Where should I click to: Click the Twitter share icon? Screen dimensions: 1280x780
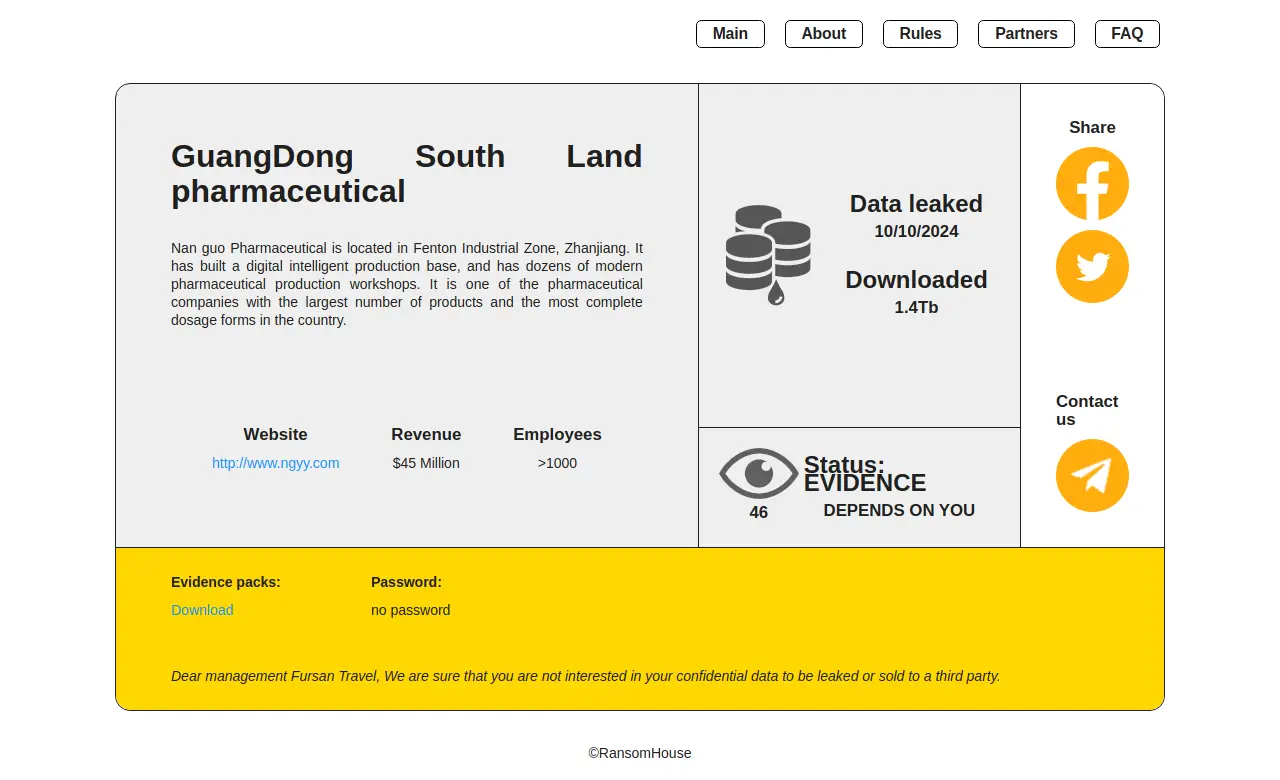[x=1092, y=266]
